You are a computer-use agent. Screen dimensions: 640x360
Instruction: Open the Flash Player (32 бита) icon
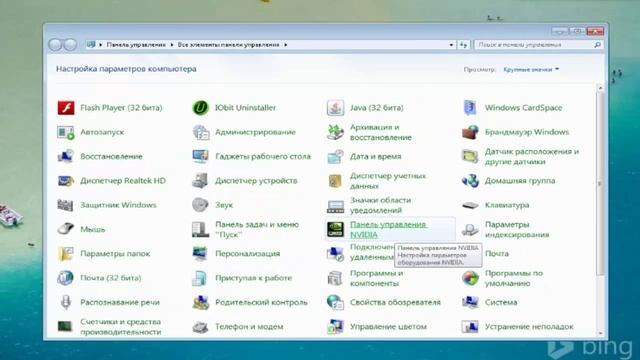(66, 108)
